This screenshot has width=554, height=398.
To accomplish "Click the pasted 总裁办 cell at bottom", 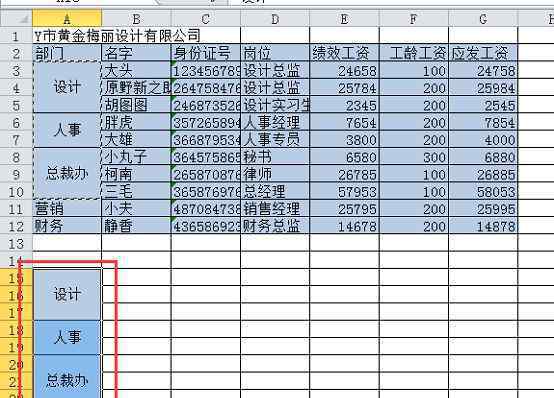I will pyautogui.click(x=67, y=377).
